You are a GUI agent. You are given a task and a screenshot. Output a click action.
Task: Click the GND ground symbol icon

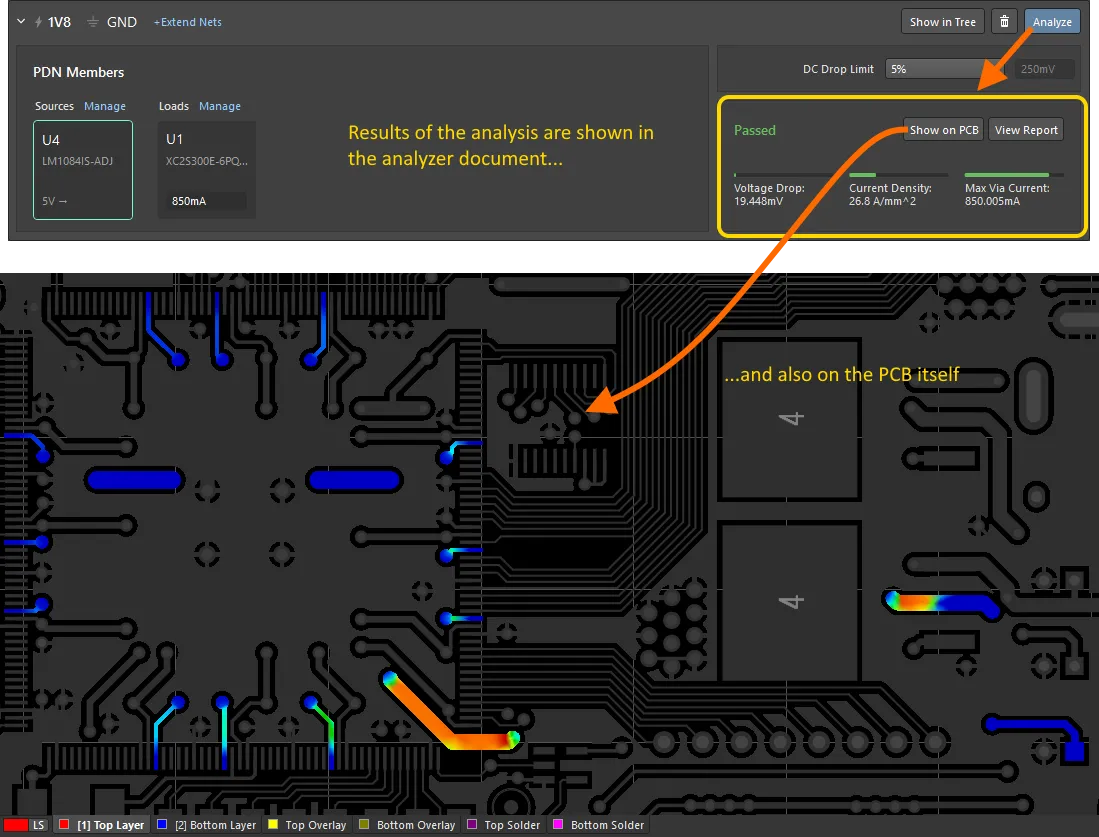click(x=93, y=22)
